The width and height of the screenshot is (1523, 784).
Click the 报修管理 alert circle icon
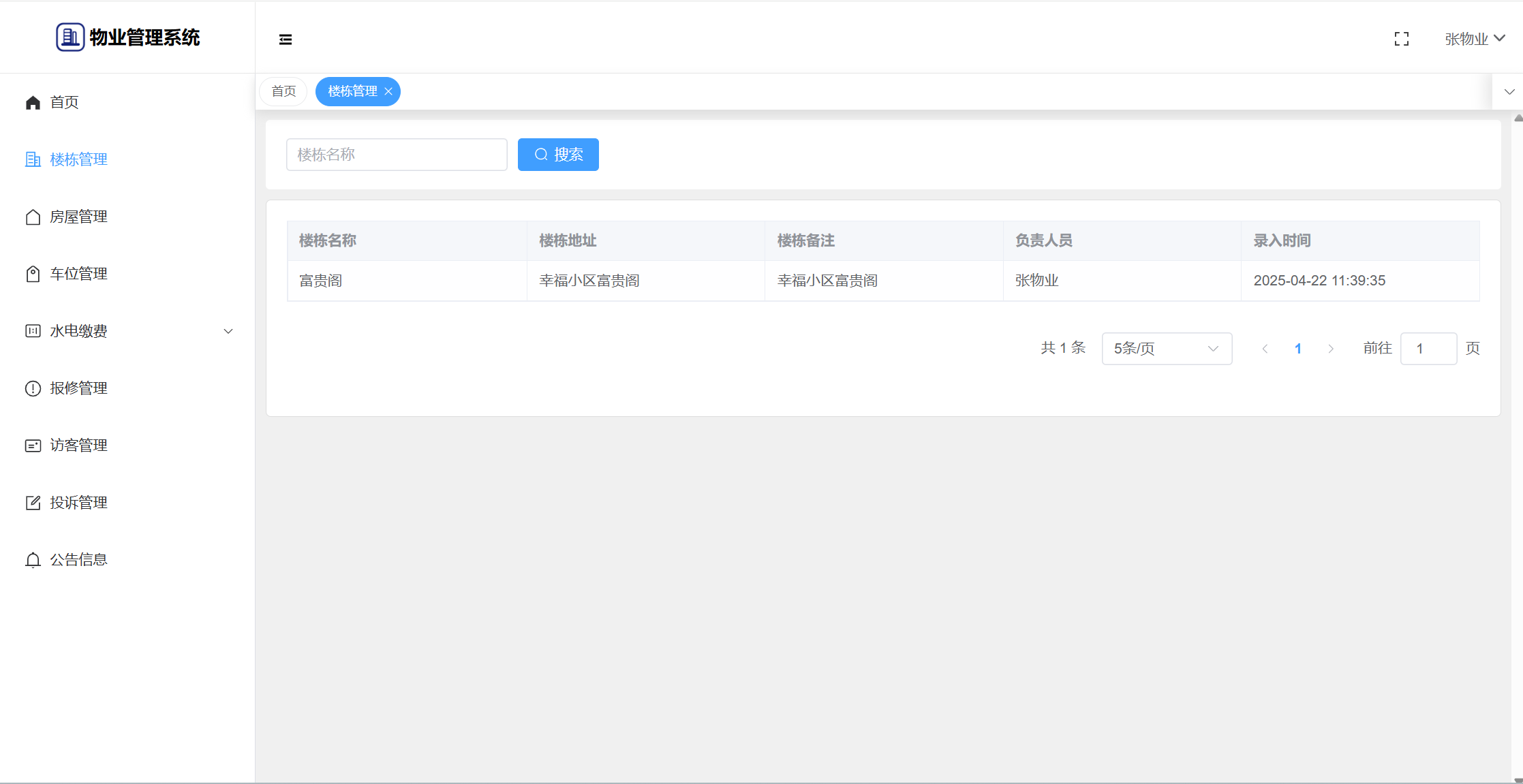[x=33, y=388]
